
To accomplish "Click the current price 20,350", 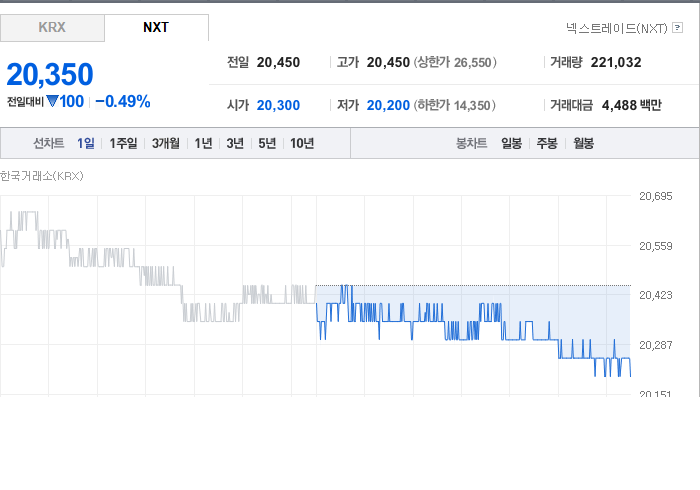I will tap(50, 74).
